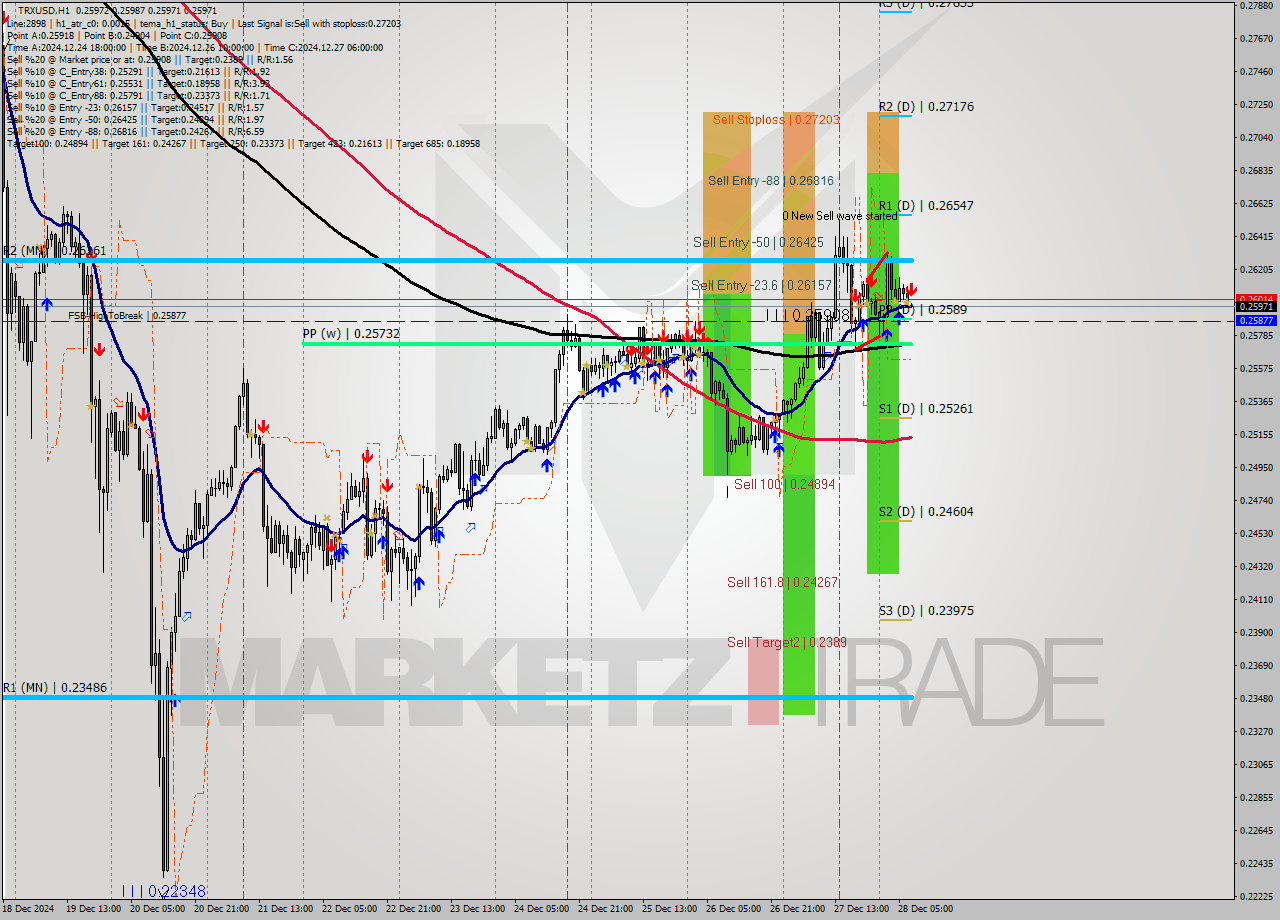Click the 'PP (w) | 0.25732' weekly pivot label
Screen dimensions: 1280x920
point(351,333)
